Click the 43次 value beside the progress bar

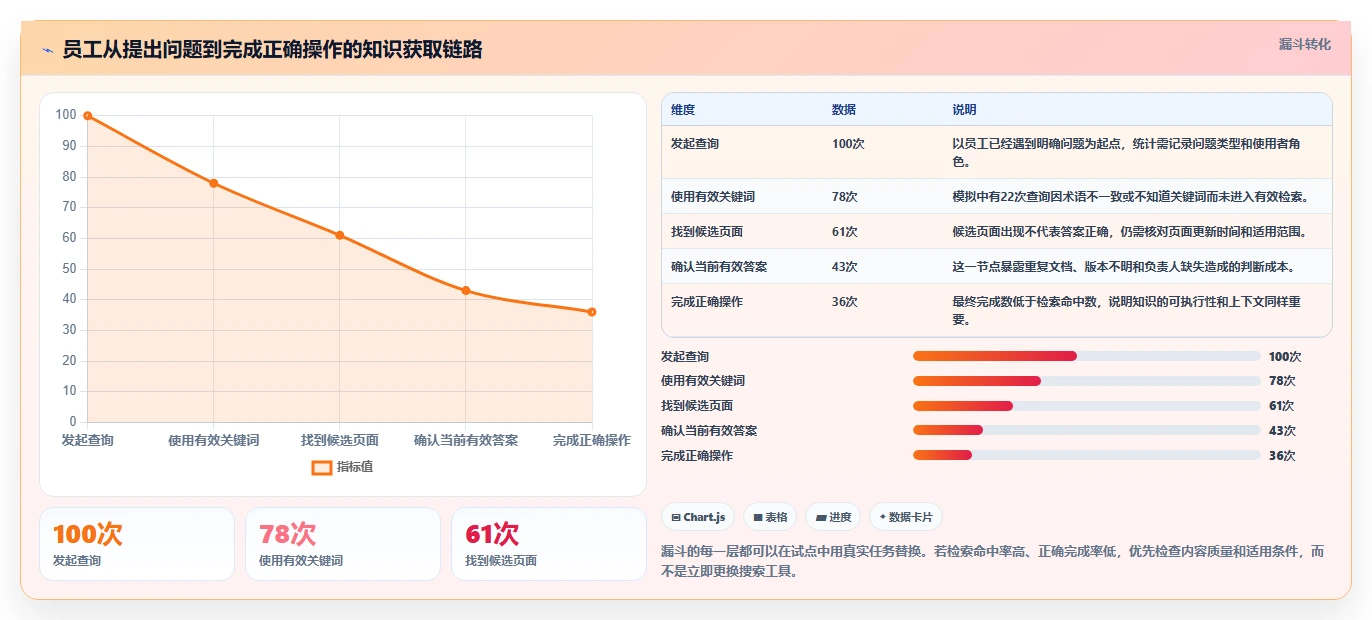point(1282,431)
